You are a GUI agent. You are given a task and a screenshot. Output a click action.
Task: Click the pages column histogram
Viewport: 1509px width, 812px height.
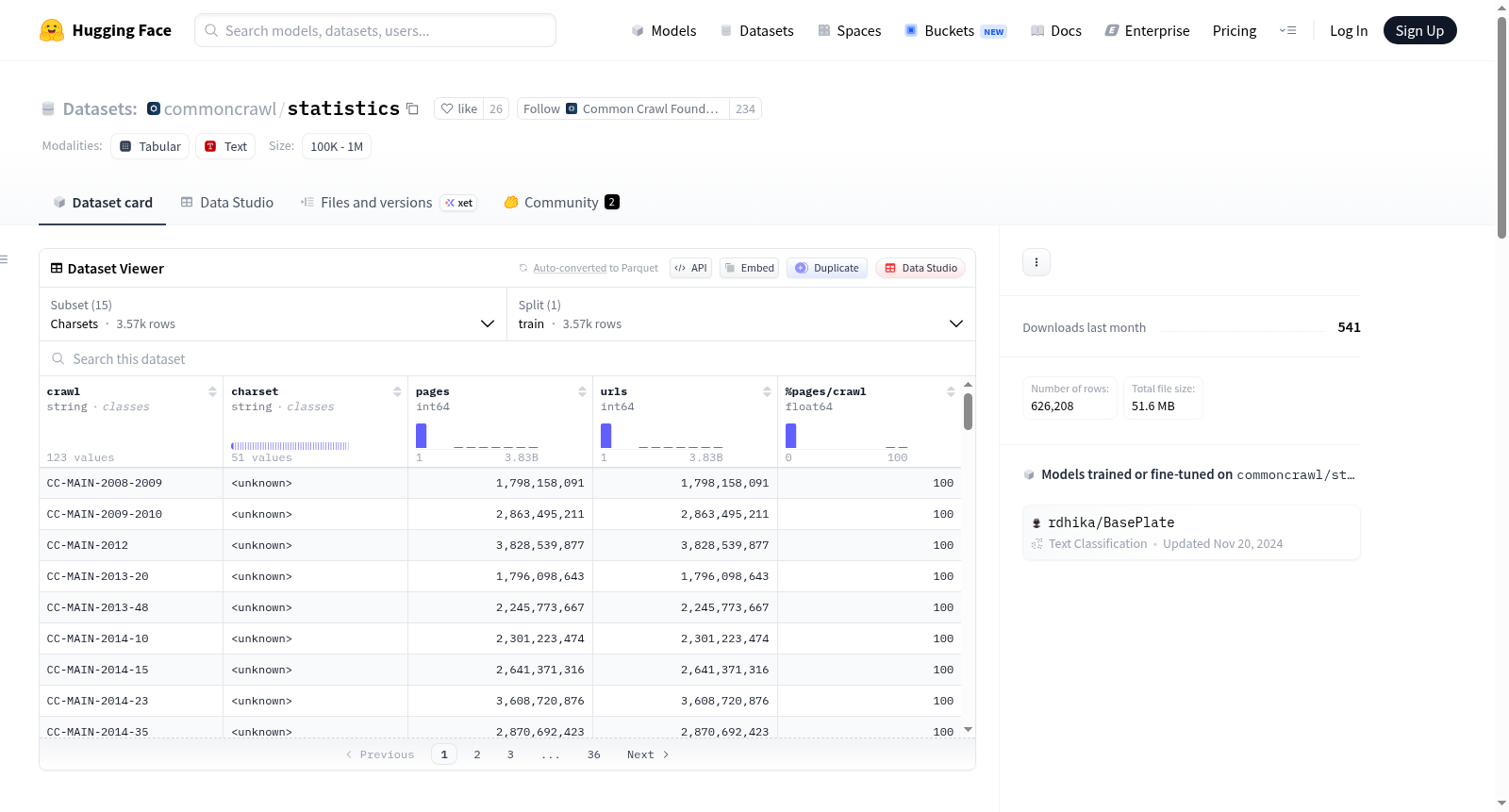[x=477, y=436]
